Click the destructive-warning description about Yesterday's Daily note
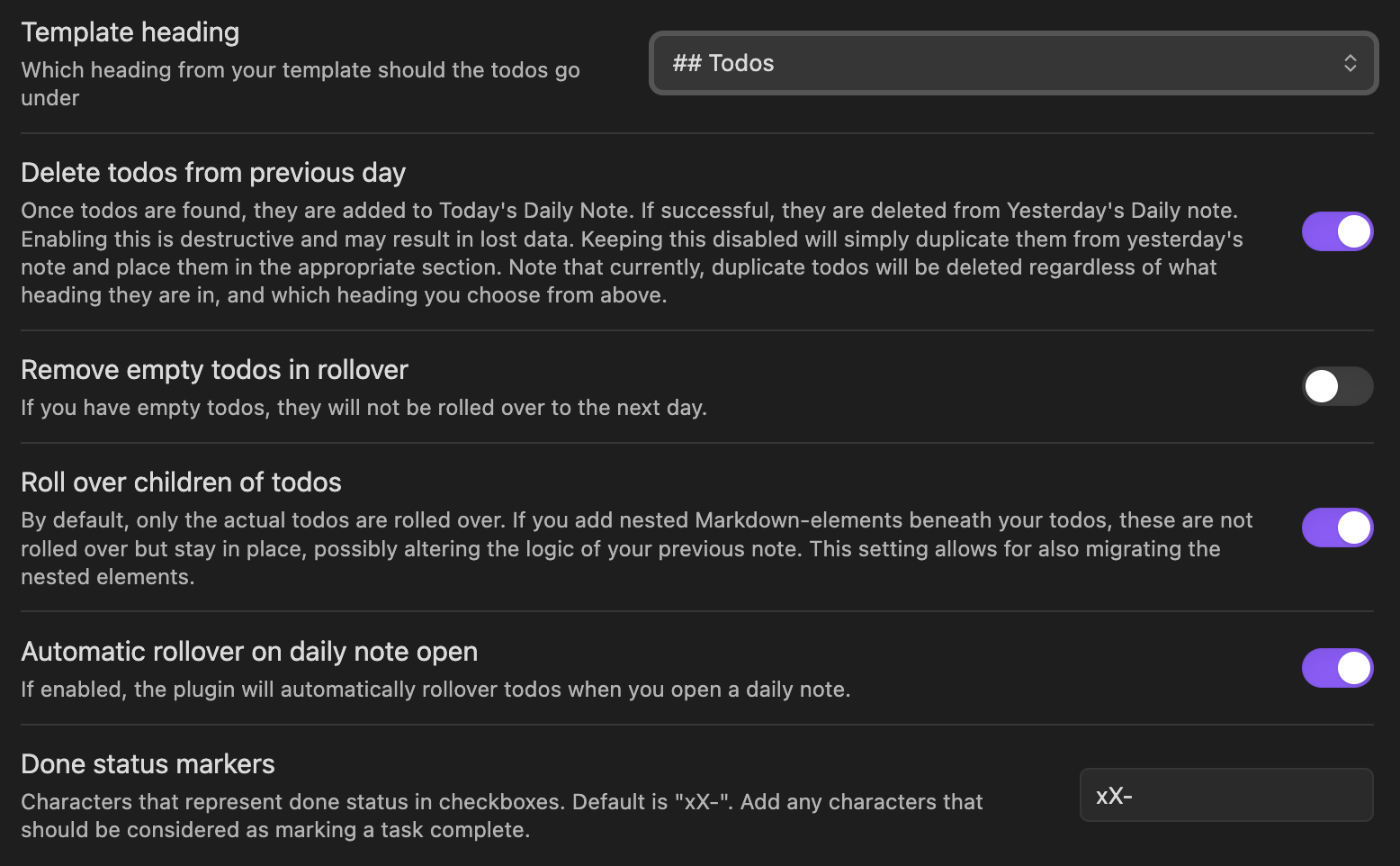Screen dimensions: 1400x866 coord(632,253)
